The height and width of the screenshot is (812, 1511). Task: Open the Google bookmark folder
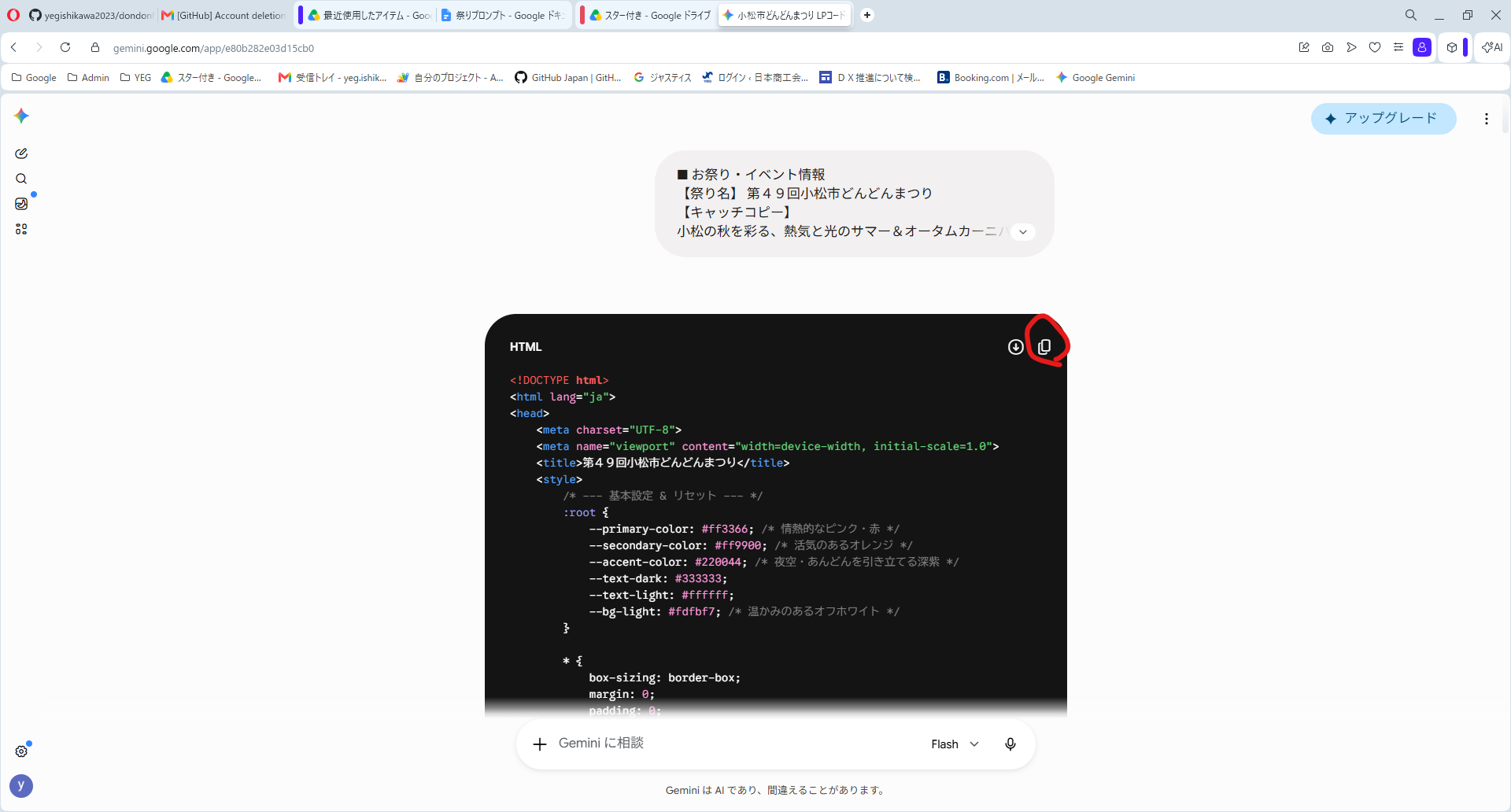click(34, 77)
